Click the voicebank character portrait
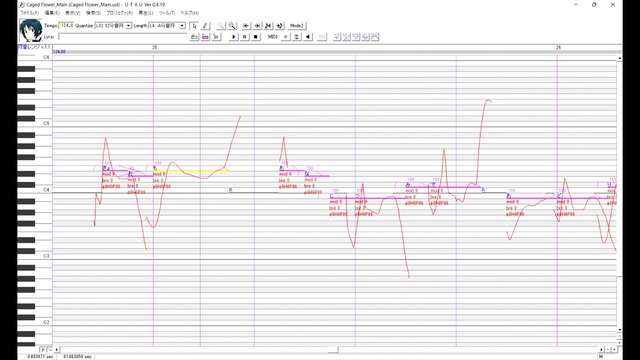This screenshot has height=360, width=640. coord(31,31)
